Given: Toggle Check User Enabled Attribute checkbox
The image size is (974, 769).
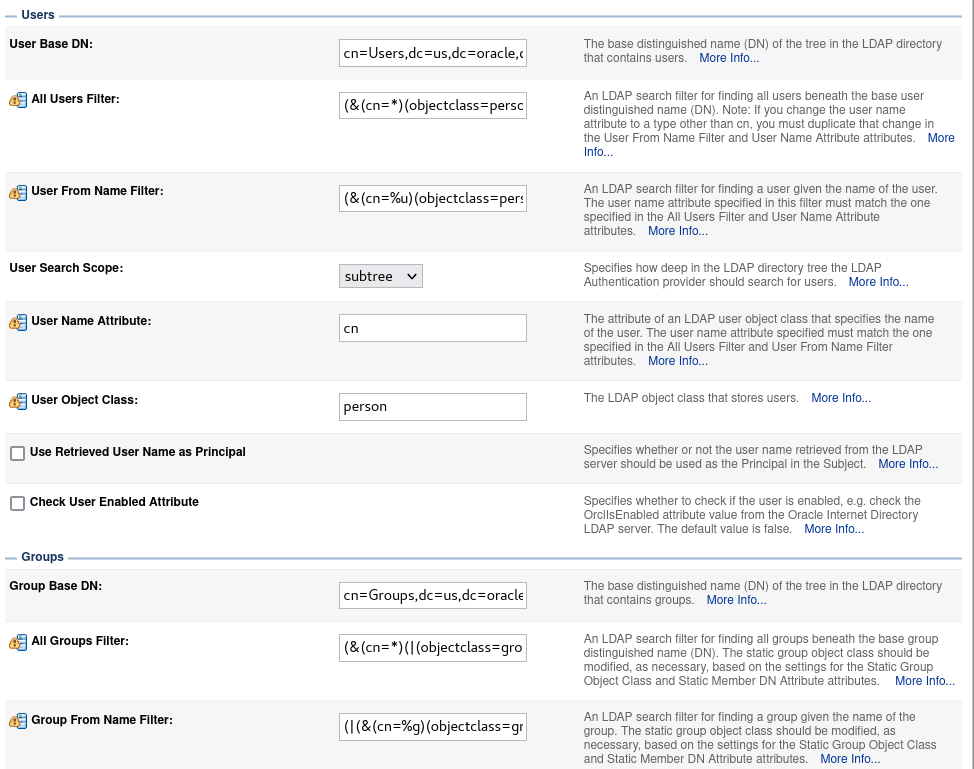Looking at the screenshot, I should pos(17,503).
